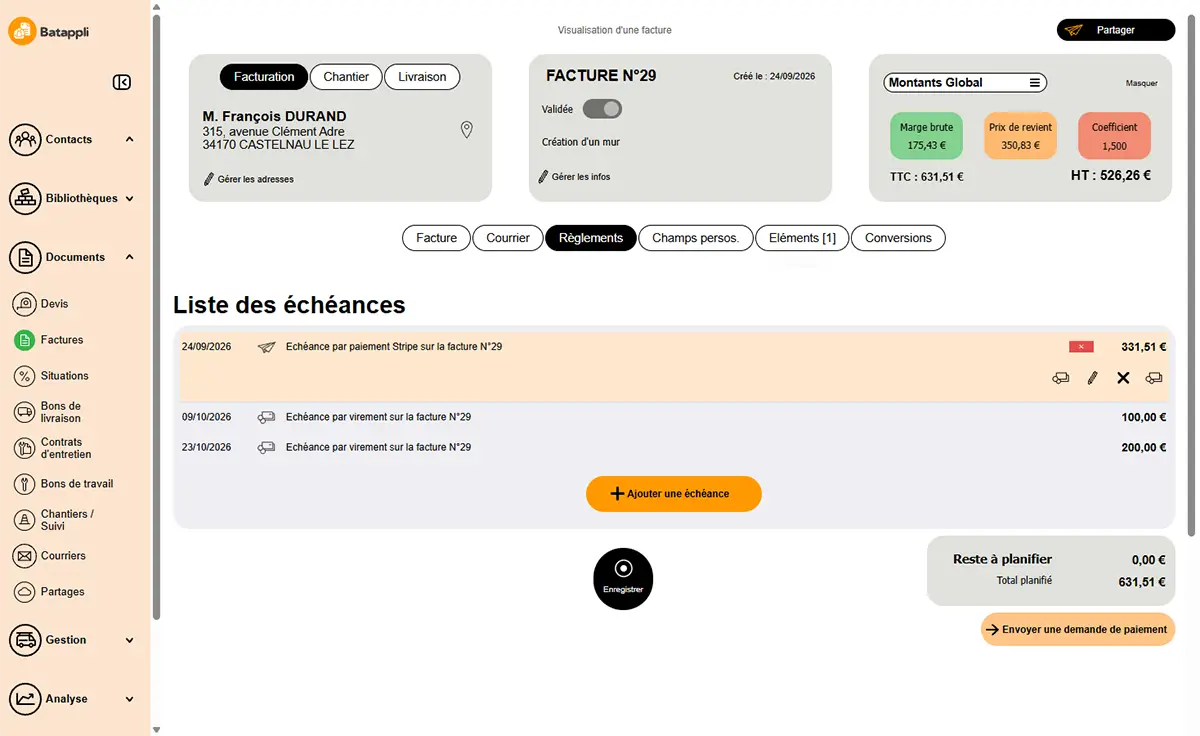Select the Règlements tab
The image size is (1200, 736).
coord(591,238)
